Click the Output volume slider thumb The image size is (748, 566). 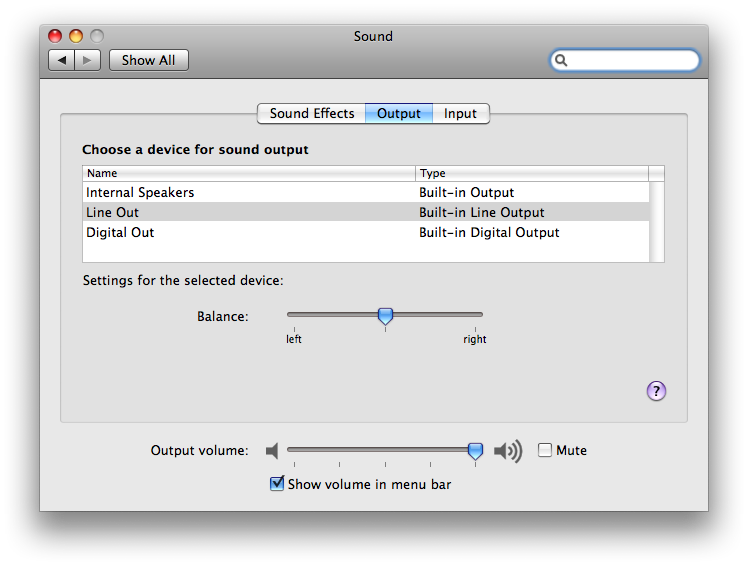[x=475, y=451]
